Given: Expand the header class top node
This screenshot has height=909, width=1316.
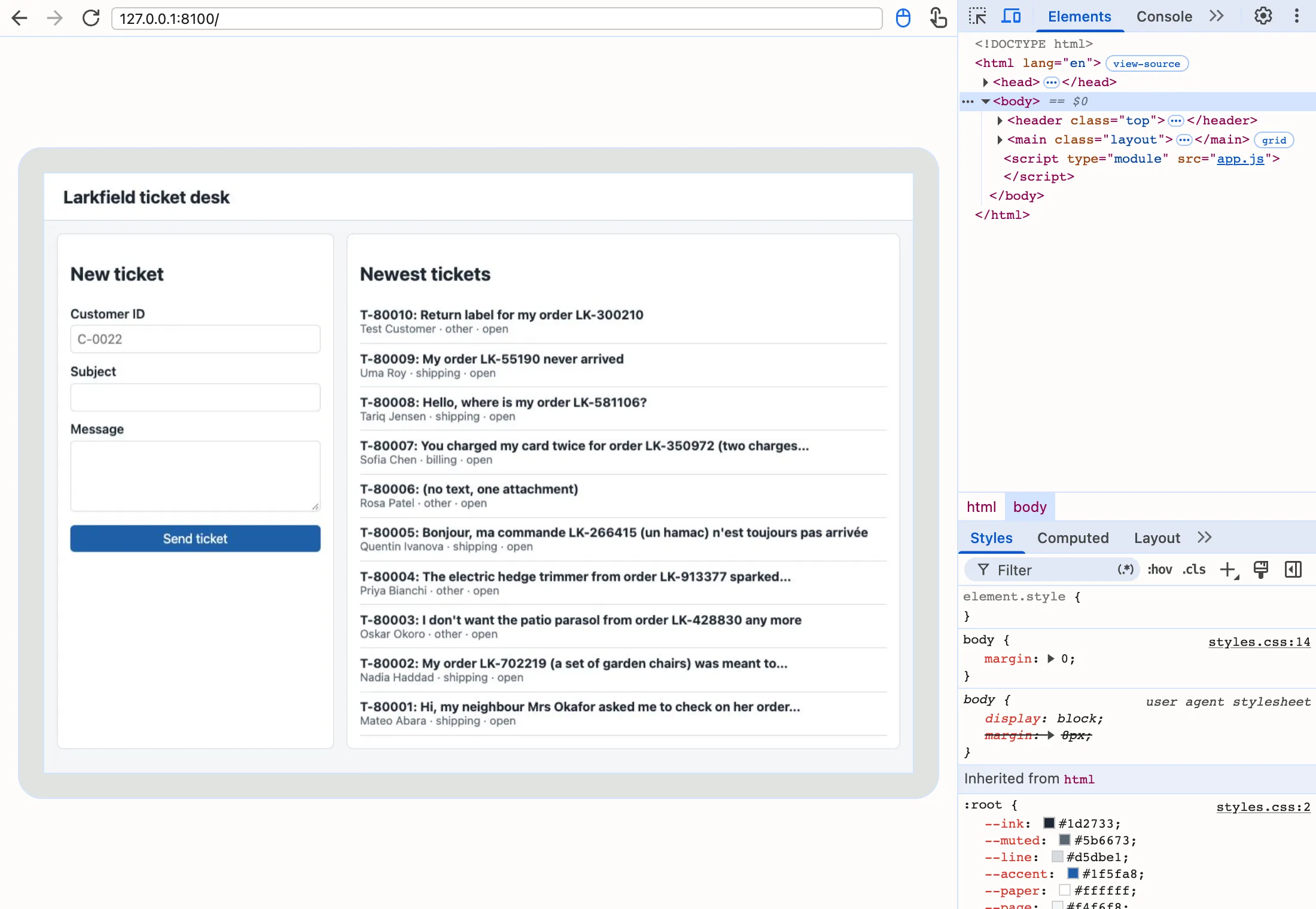Looking at the screenshot, I should pos(1000,120).
